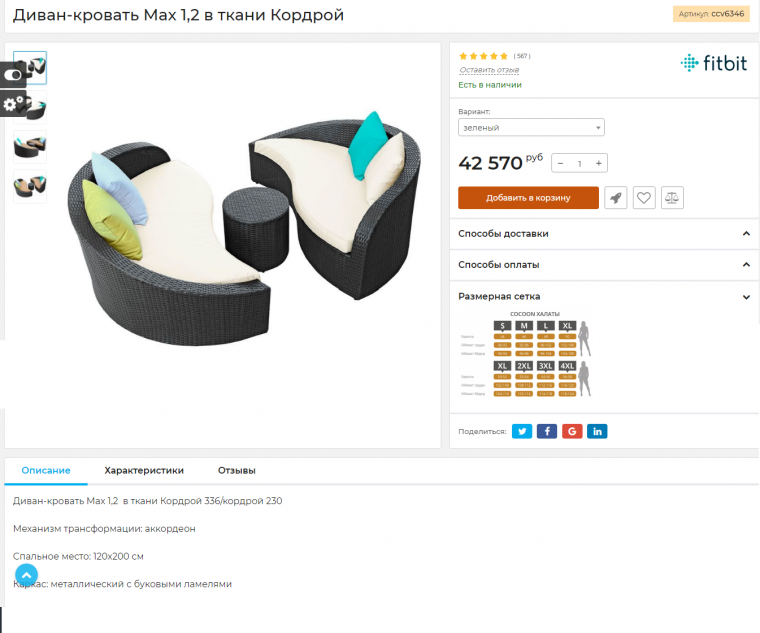The image size is (760, 633).
Task: Share via Google icon
Action: [x=572, y=431]
